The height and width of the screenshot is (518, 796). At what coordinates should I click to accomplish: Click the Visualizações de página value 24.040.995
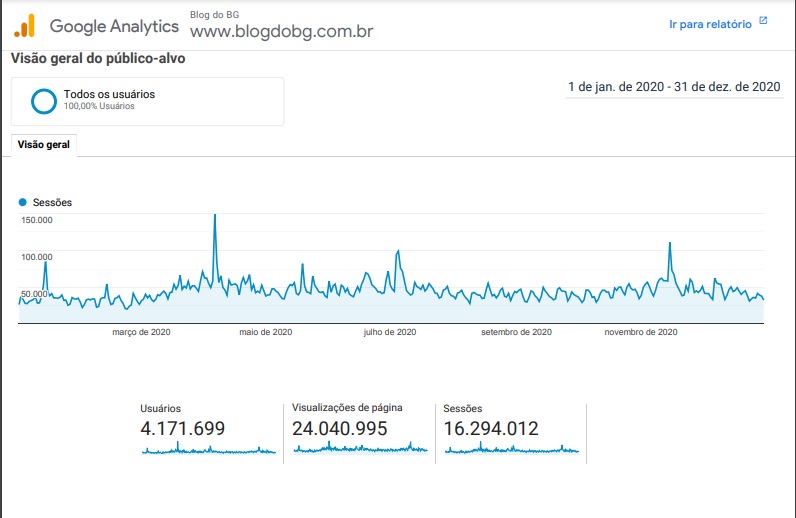coord(340,429)
